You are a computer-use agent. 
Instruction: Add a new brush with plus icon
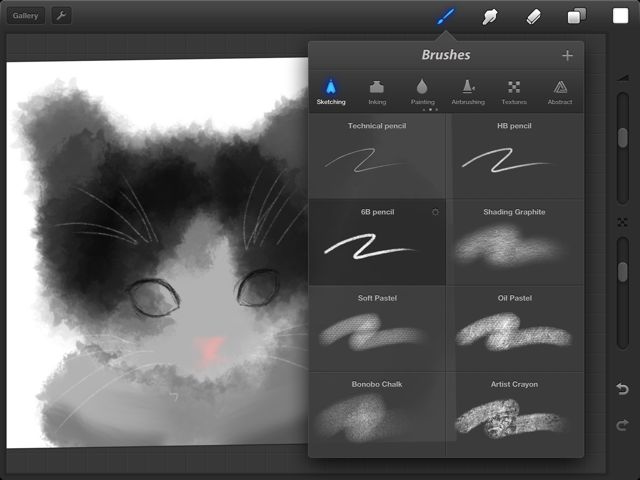[x=567, y=56]
